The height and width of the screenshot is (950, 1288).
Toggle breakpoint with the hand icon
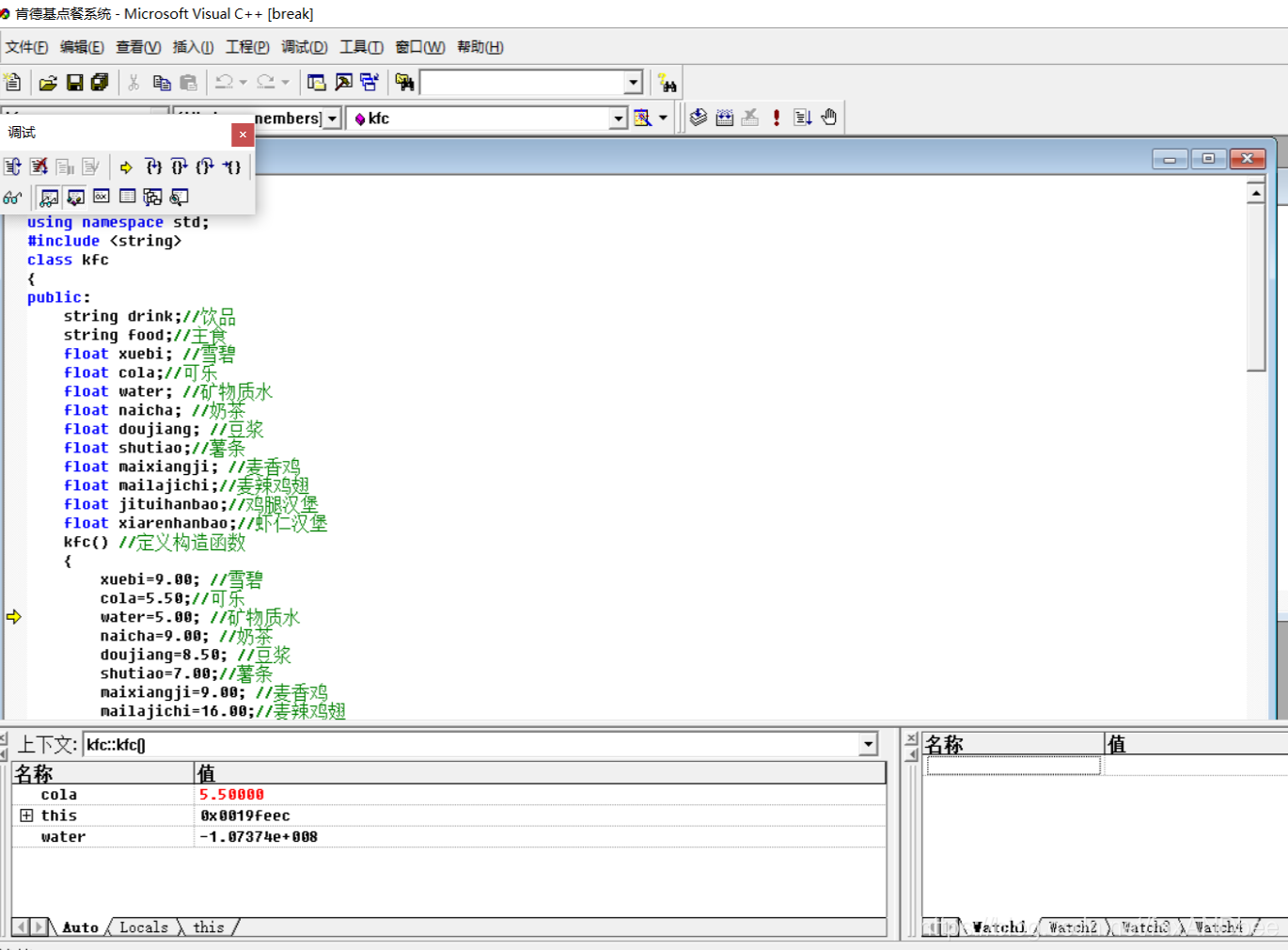click(x=828, y=118)
